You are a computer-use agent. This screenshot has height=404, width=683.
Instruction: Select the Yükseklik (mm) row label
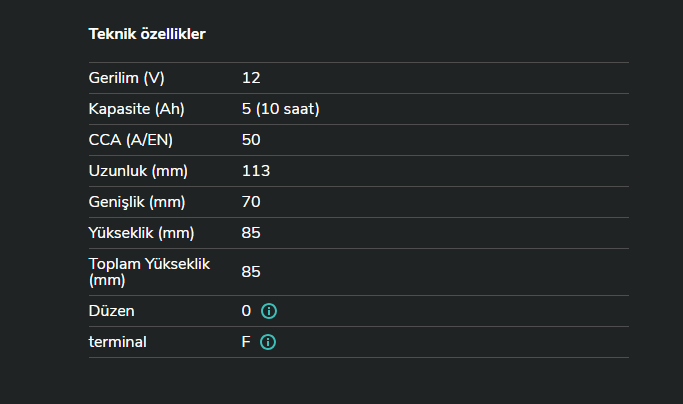click(x=141, y=233)
